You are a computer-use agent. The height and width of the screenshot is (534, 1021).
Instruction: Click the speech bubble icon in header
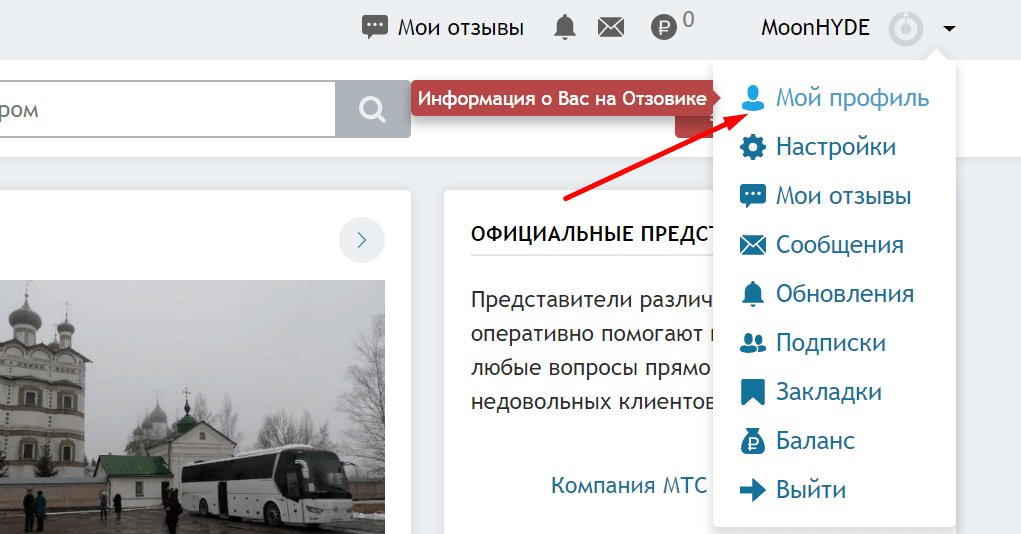[374, 27]
